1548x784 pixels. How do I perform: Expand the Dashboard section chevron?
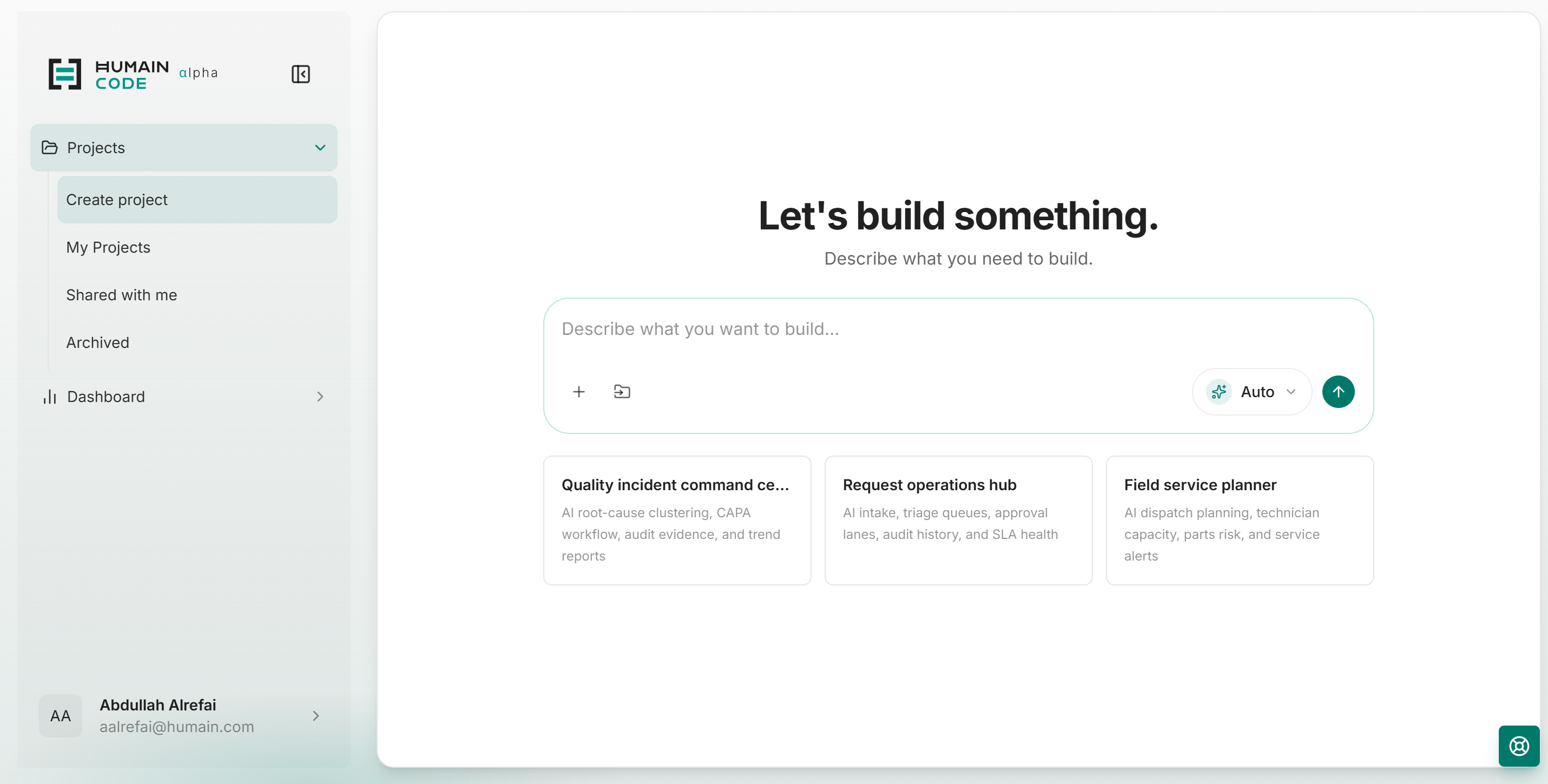pyautogui.click(x=320, y=397)
